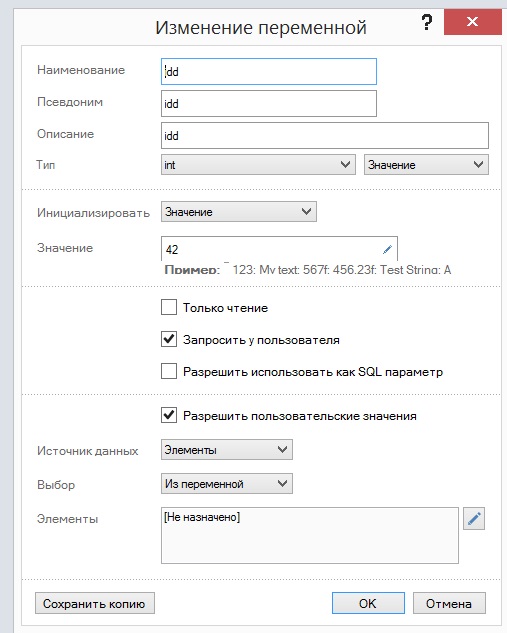This screenshot has height=633, width=507.
Task: Click the pencil icon inside the Значение field
Action: [387, 249]
